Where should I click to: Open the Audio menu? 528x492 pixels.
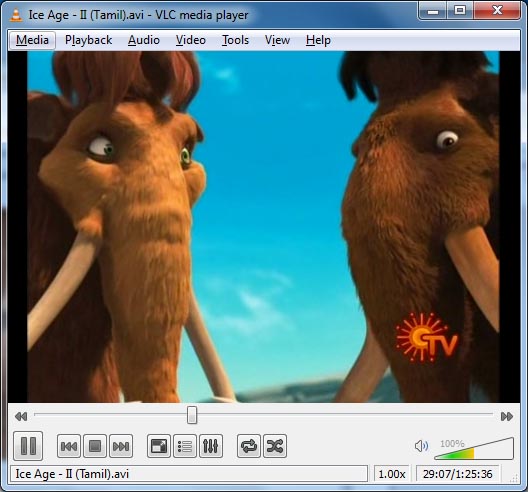point(144,40)
